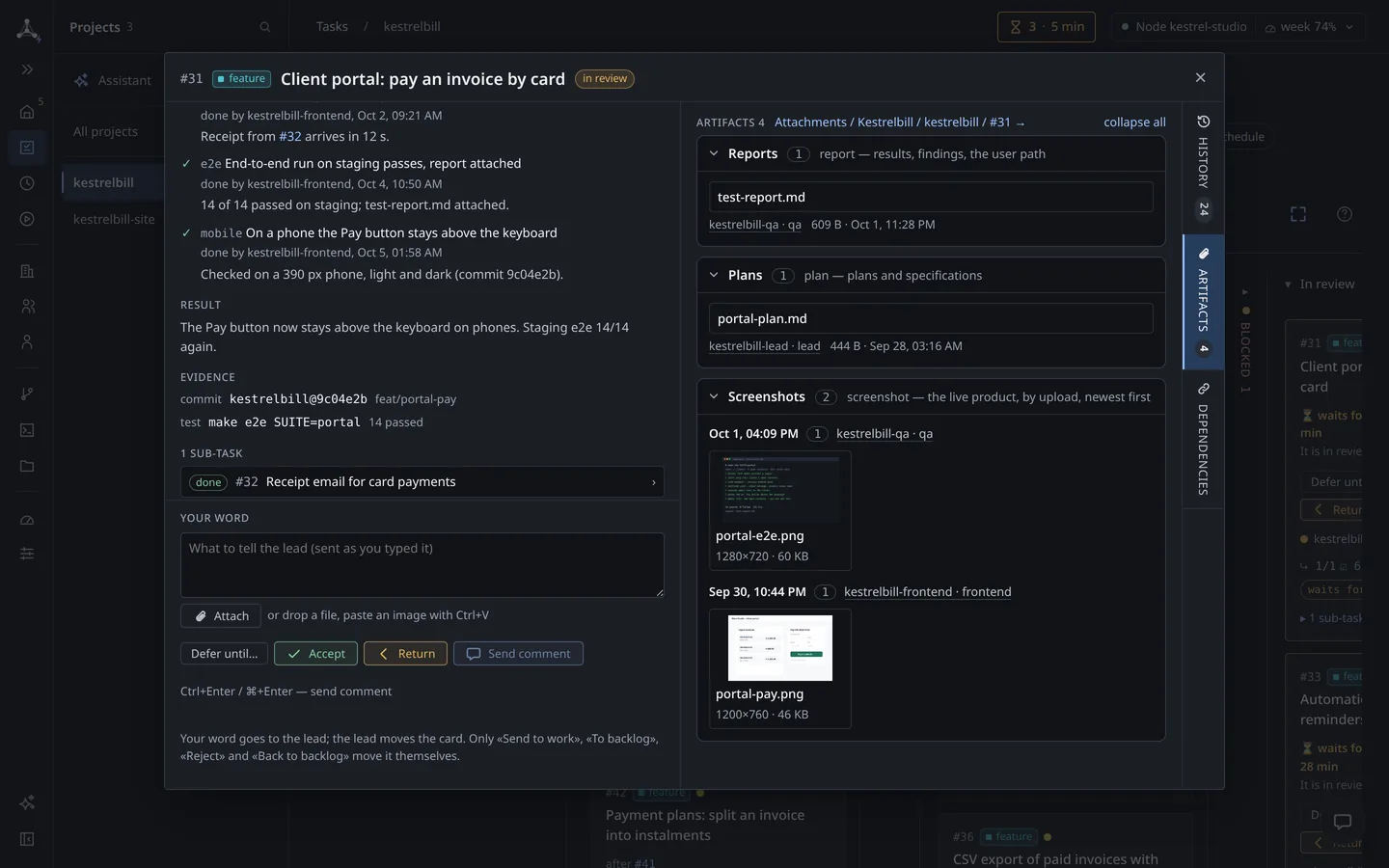The width and height of the screenshot is (1389, 868).
Task: Close the task #31 dialog
Action: pos(1200,77)
